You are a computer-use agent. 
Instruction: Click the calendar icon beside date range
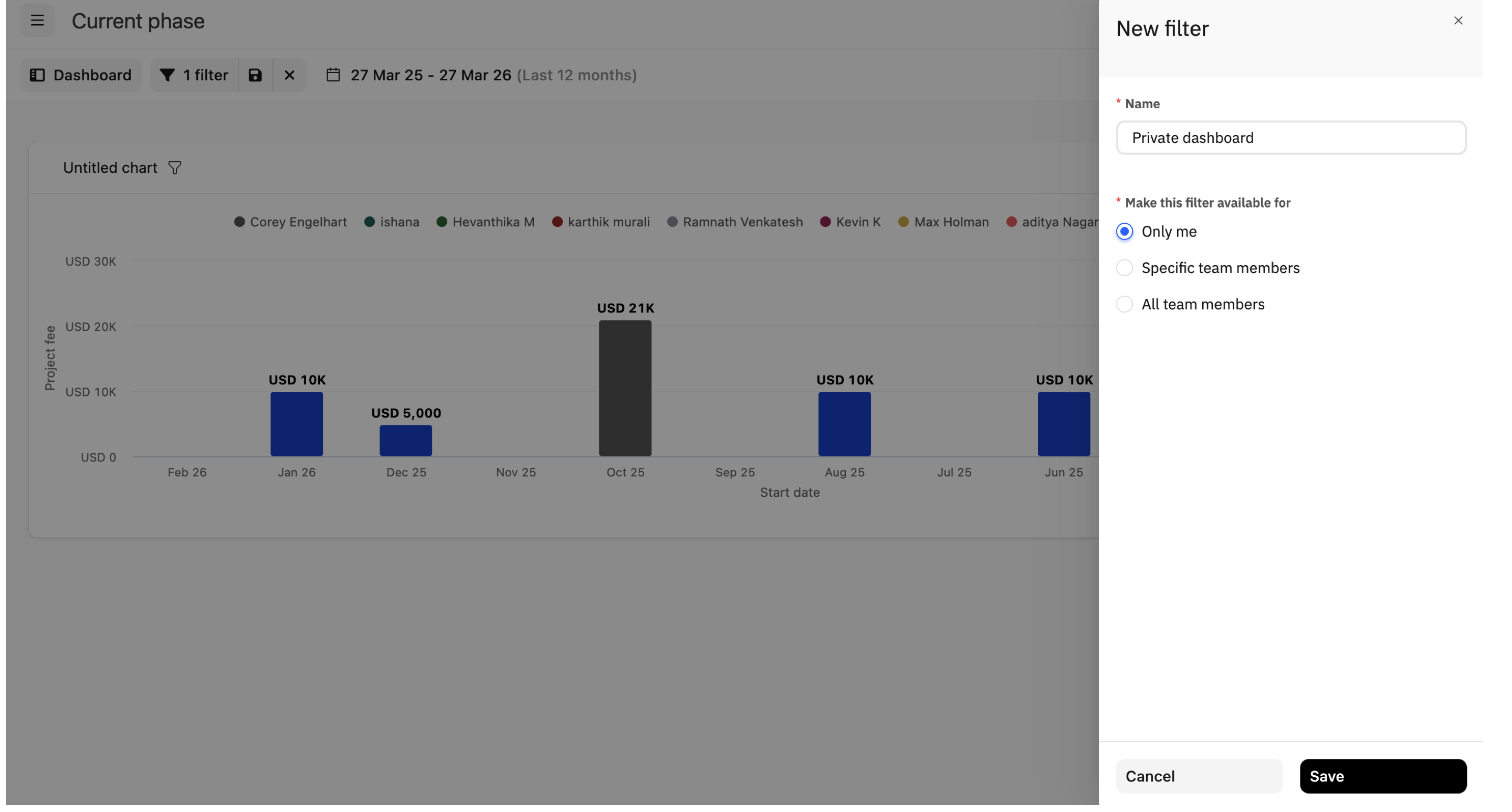(333, 75)
